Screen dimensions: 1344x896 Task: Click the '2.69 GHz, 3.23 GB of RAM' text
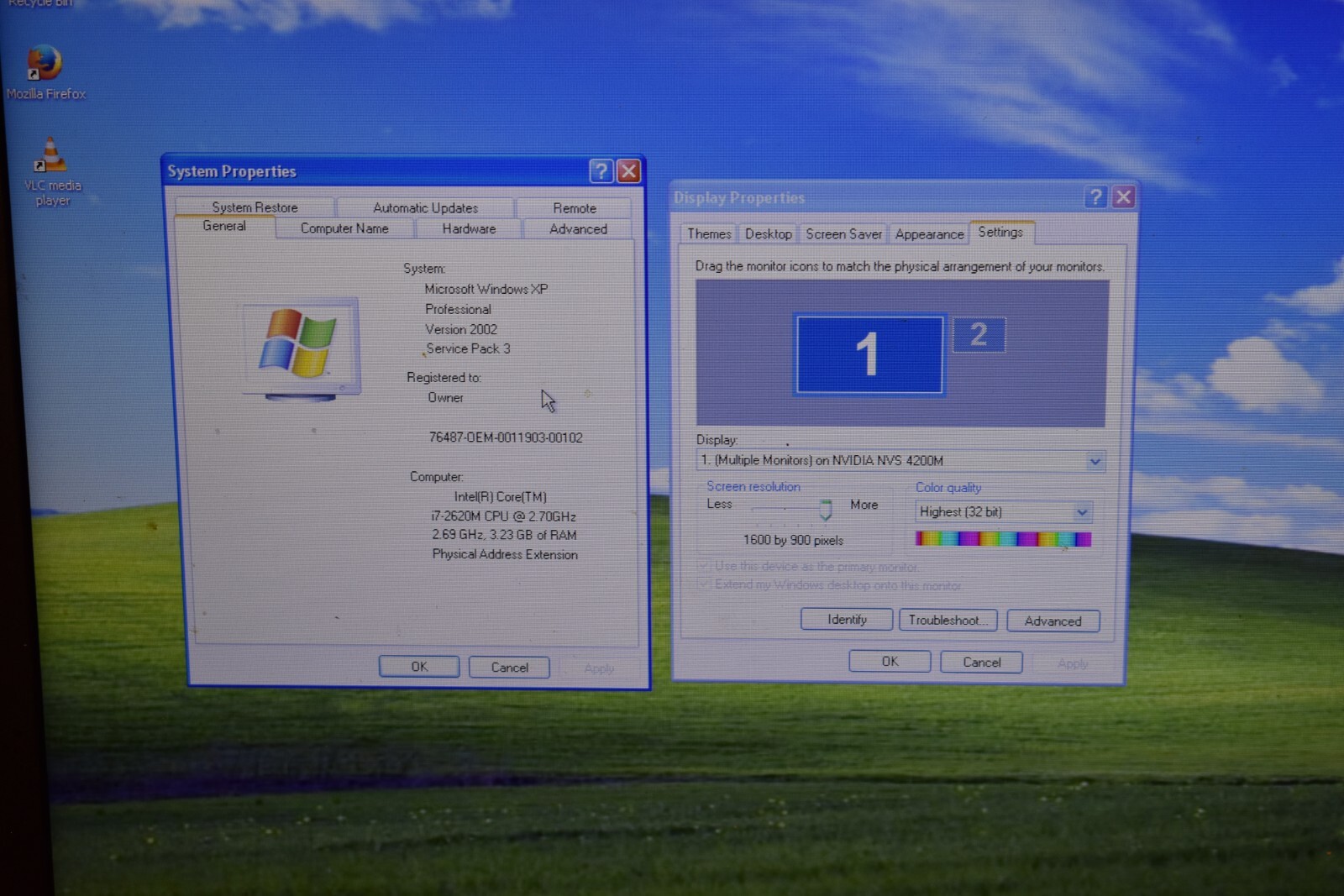click(504, 535)
